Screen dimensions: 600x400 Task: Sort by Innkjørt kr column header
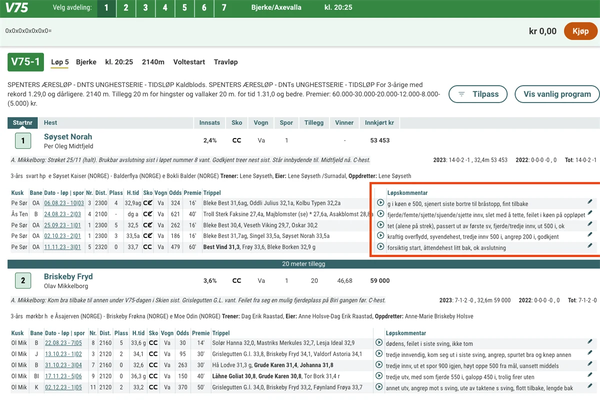point(379,122)
